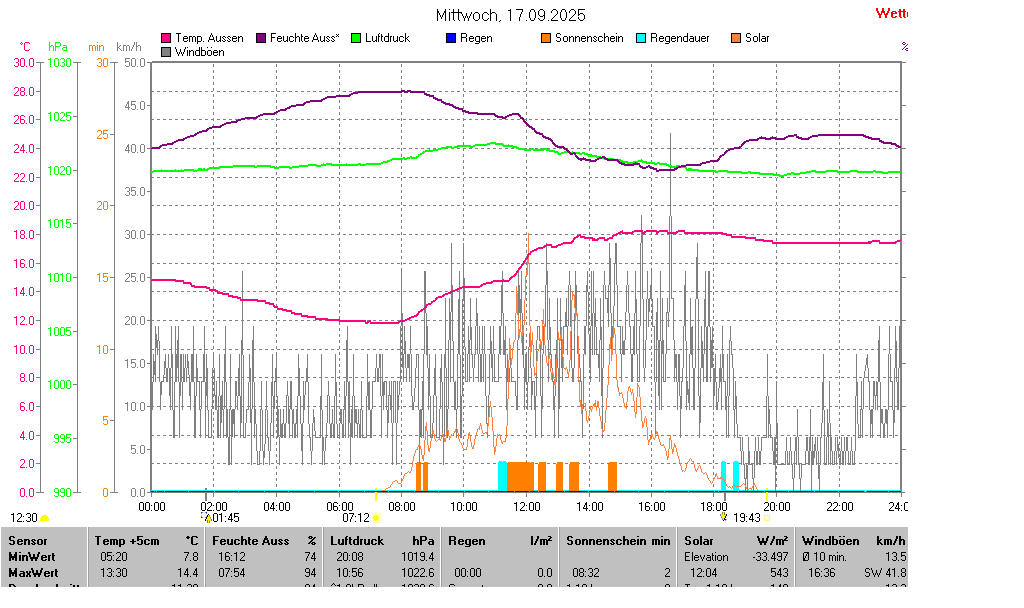Image resolution: width=1024 pixels, height=608 pixels.
Task: Click the Windböen legend label
Action: pos(200,52)
